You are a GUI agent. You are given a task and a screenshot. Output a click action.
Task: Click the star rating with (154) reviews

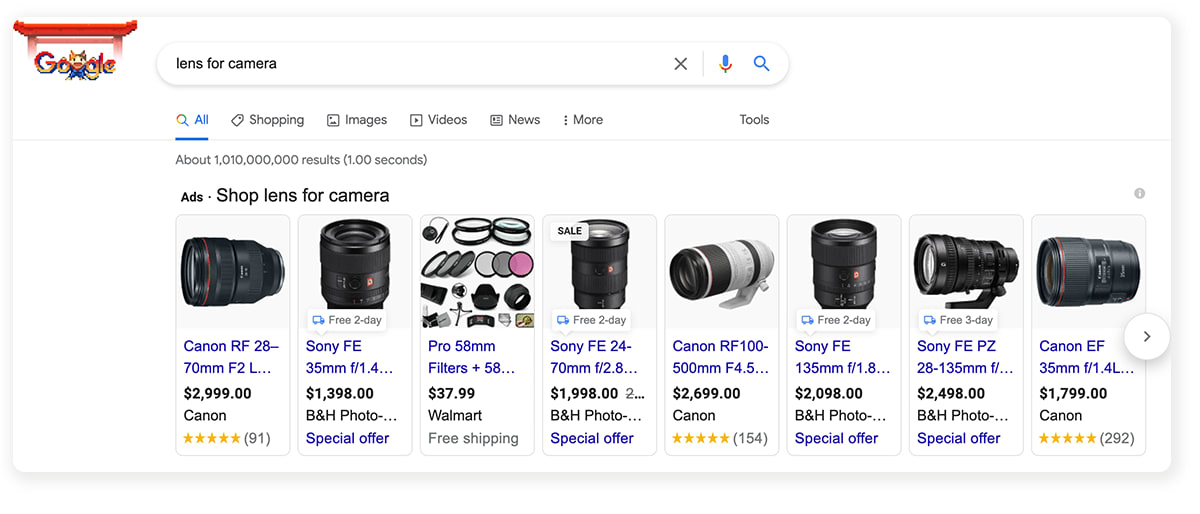click(x=719, y=438)
